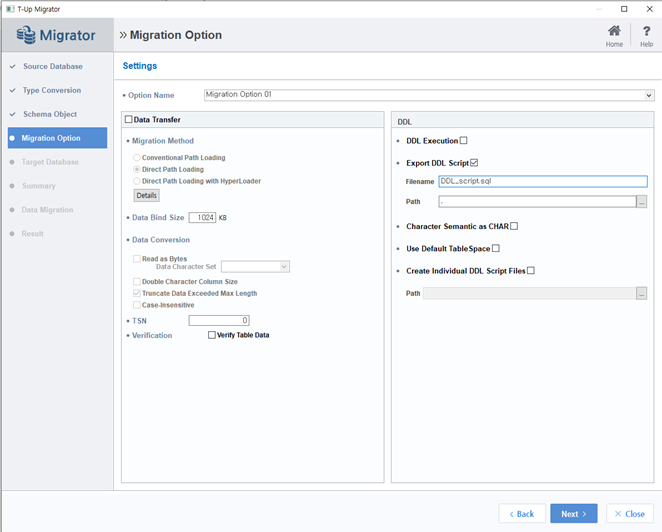Select Direct Path Loading radio button
This screenshot has height=532, width=662.
point(137,169)
